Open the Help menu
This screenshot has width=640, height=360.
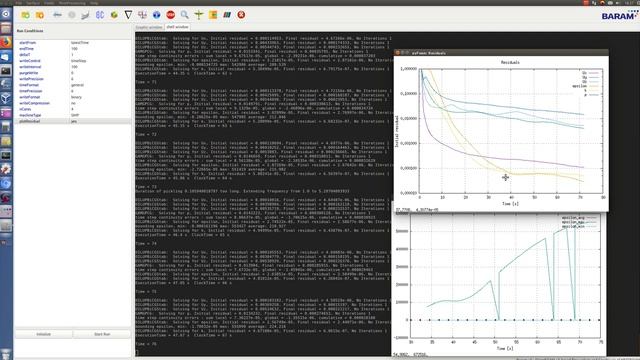click(94, 2)
